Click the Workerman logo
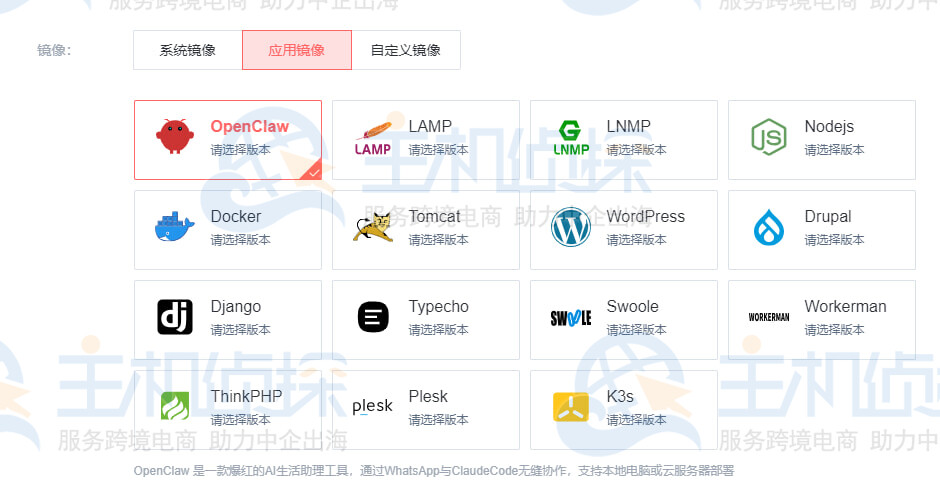 point(769,317)
